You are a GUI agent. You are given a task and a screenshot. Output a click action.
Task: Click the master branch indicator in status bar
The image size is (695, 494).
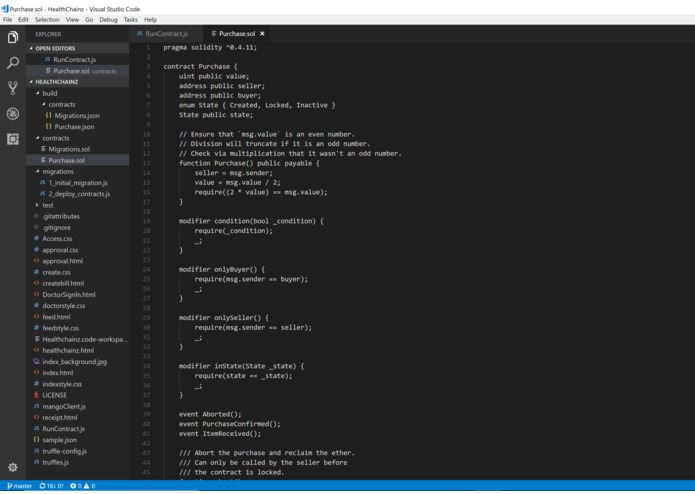point(20,486)
